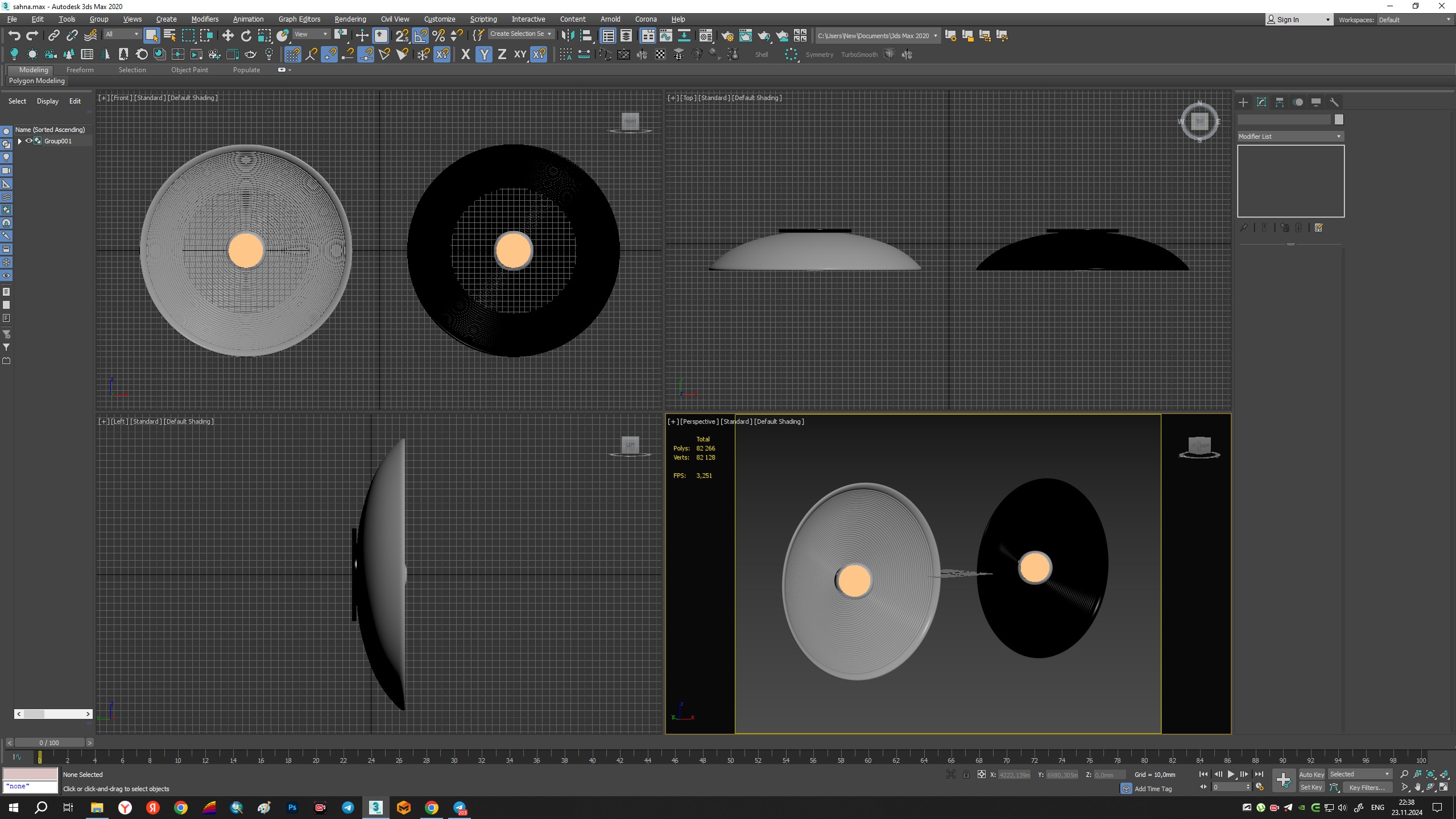Image resolution: width=1456 pixels, height=819 pixels.
Task: Toggle the XY plane constraint
Action: [x=520, y=55]
